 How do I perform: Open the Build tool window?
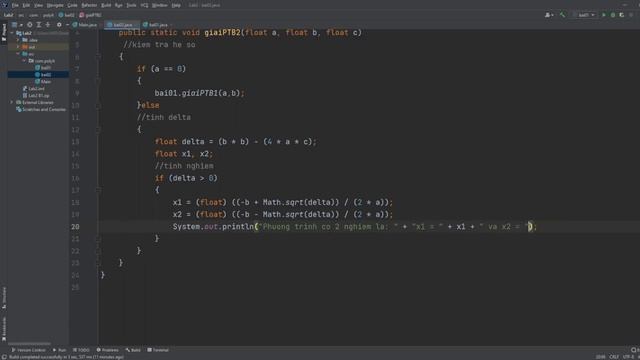click(133, 350)
